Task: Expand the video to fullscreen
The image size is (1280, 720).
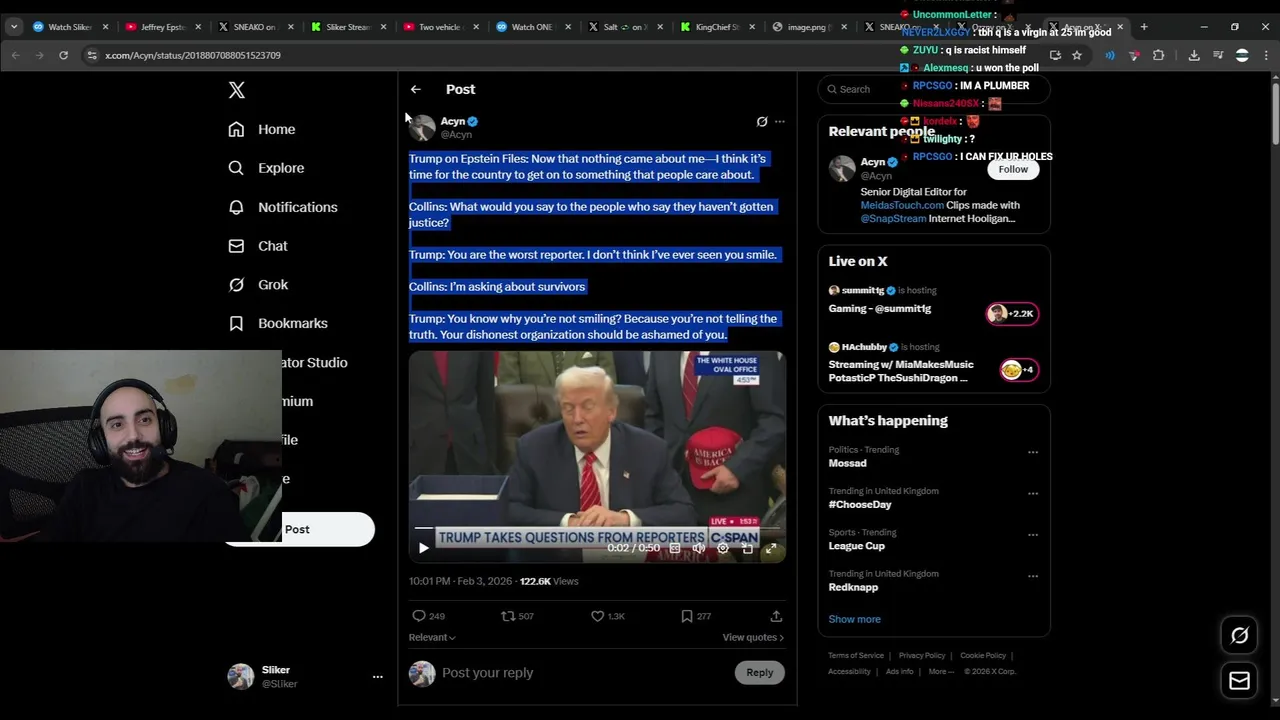Action: pos(771,548)
